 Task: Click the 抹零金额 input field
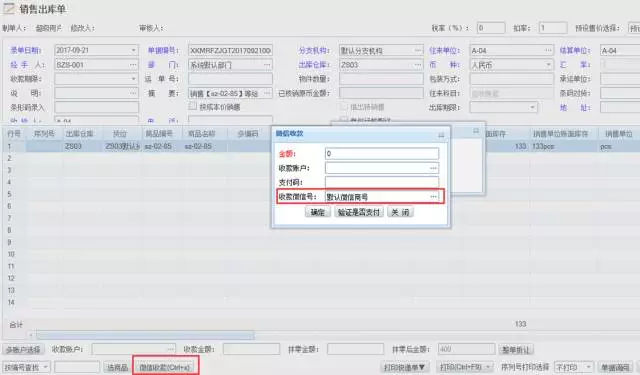355,349
